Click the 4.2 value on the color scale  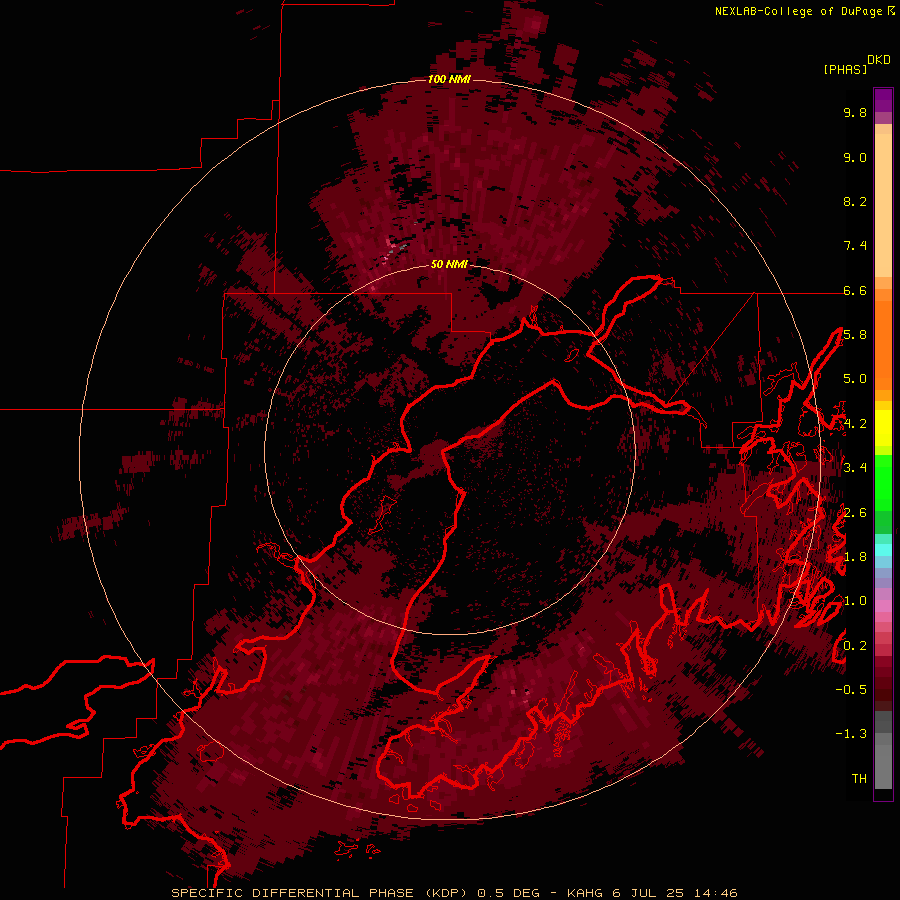855,424
